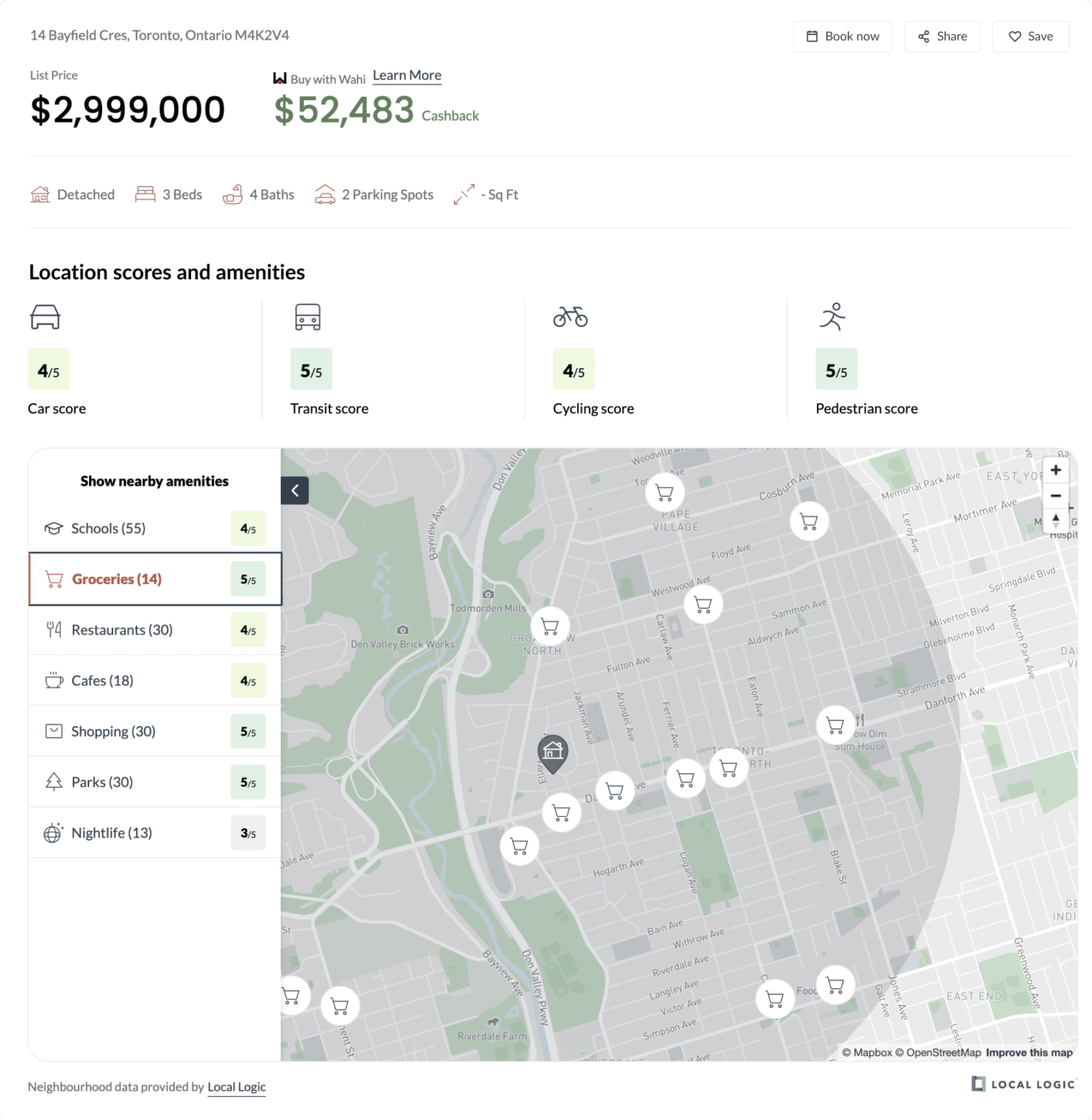The width and height of the screenshot is (1092, 1120).
Task: Share this property listing
Action: tap(942, 36)
